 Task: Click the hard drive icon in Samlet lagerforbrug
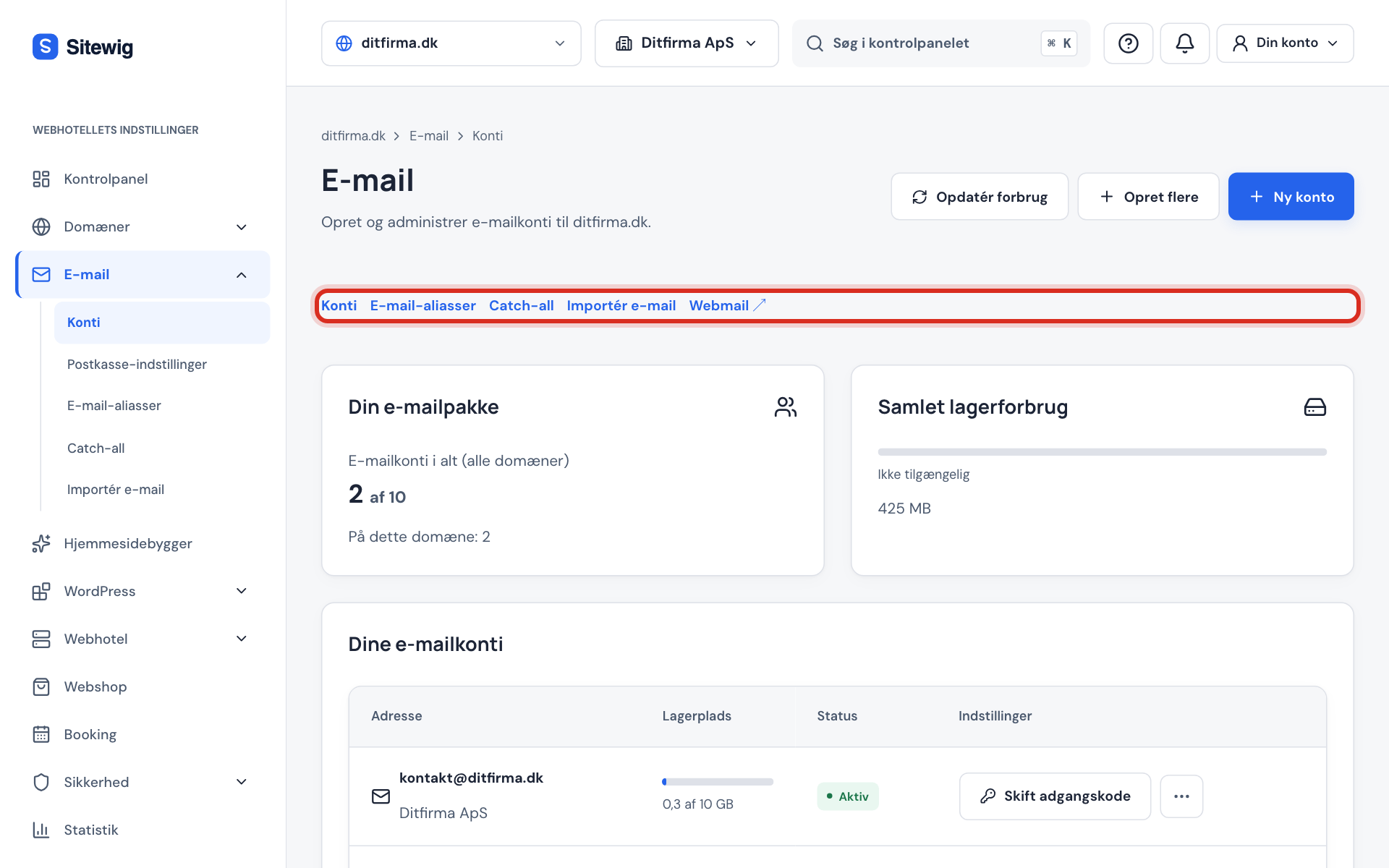pyautogui.click(x=1314, y=407)
